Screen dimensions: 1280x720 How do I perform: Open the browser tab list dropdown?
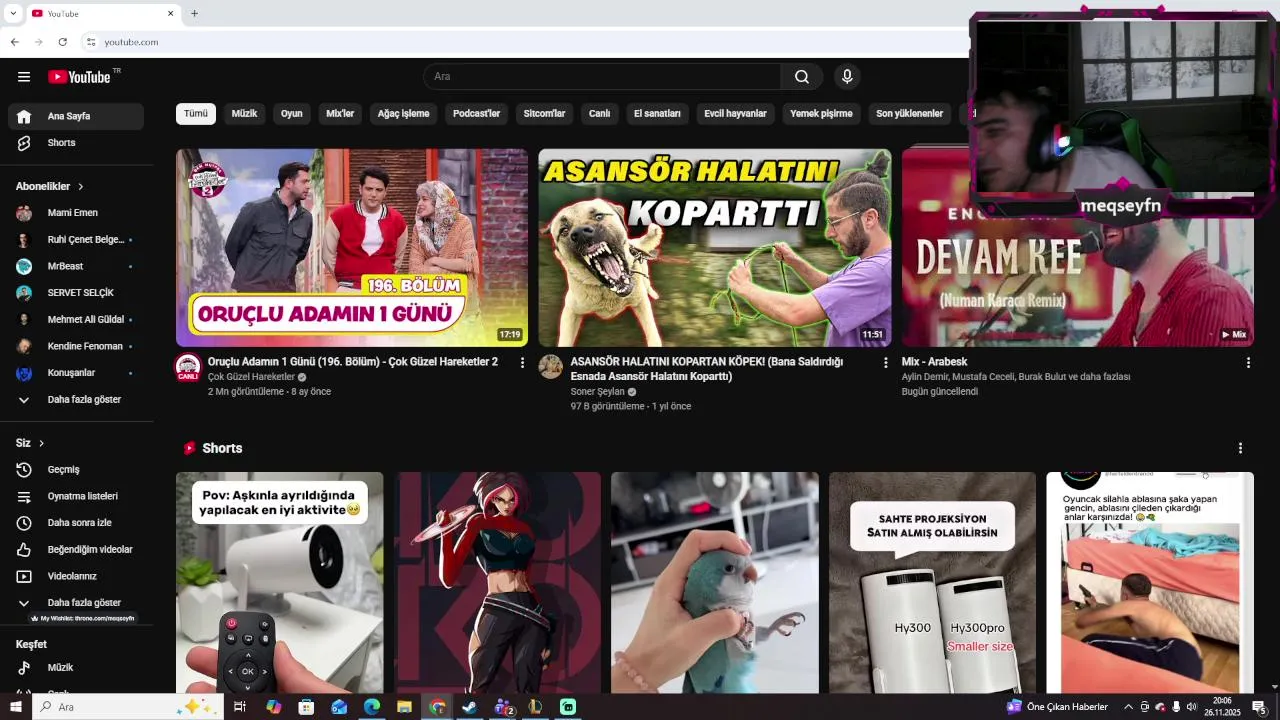pyautogui.click(x=13, y=13)
